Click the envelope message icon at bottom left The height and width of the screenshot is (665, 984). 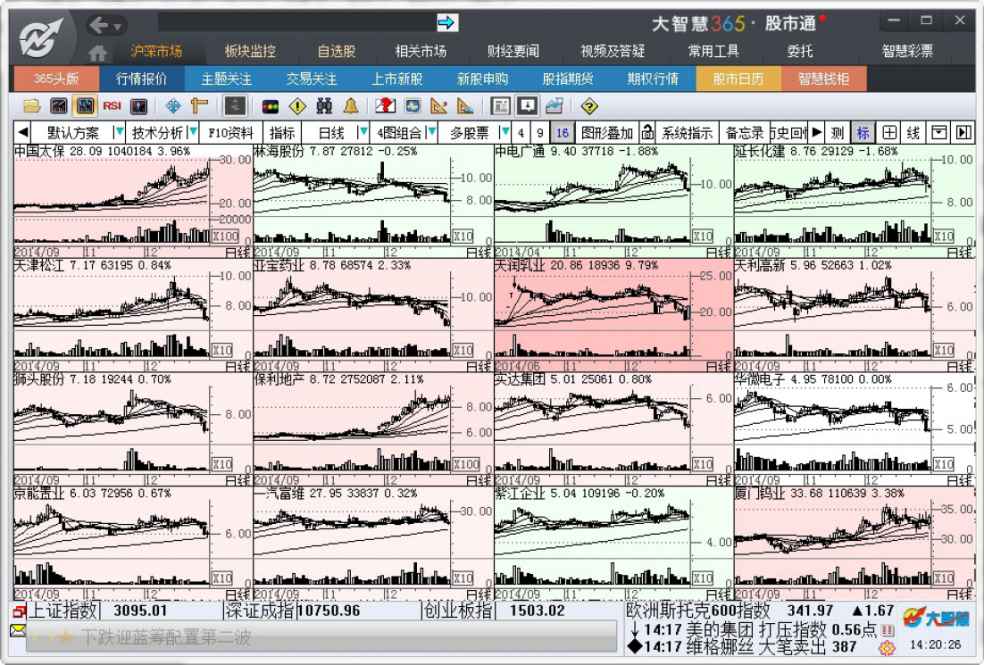pos(18,630)
